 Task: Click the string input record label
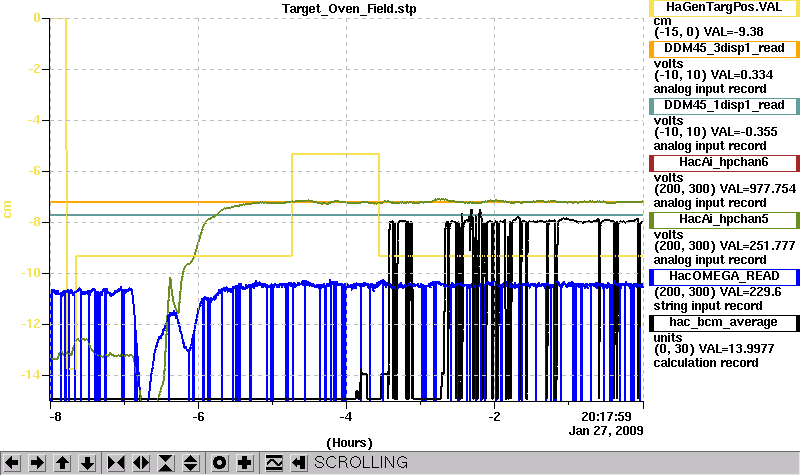[708, 306]
